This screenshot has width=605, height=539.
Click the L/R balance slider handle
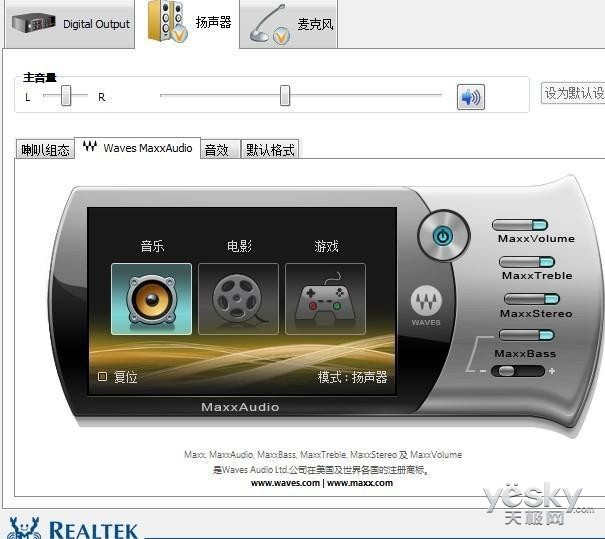click(x=66, y=95)
